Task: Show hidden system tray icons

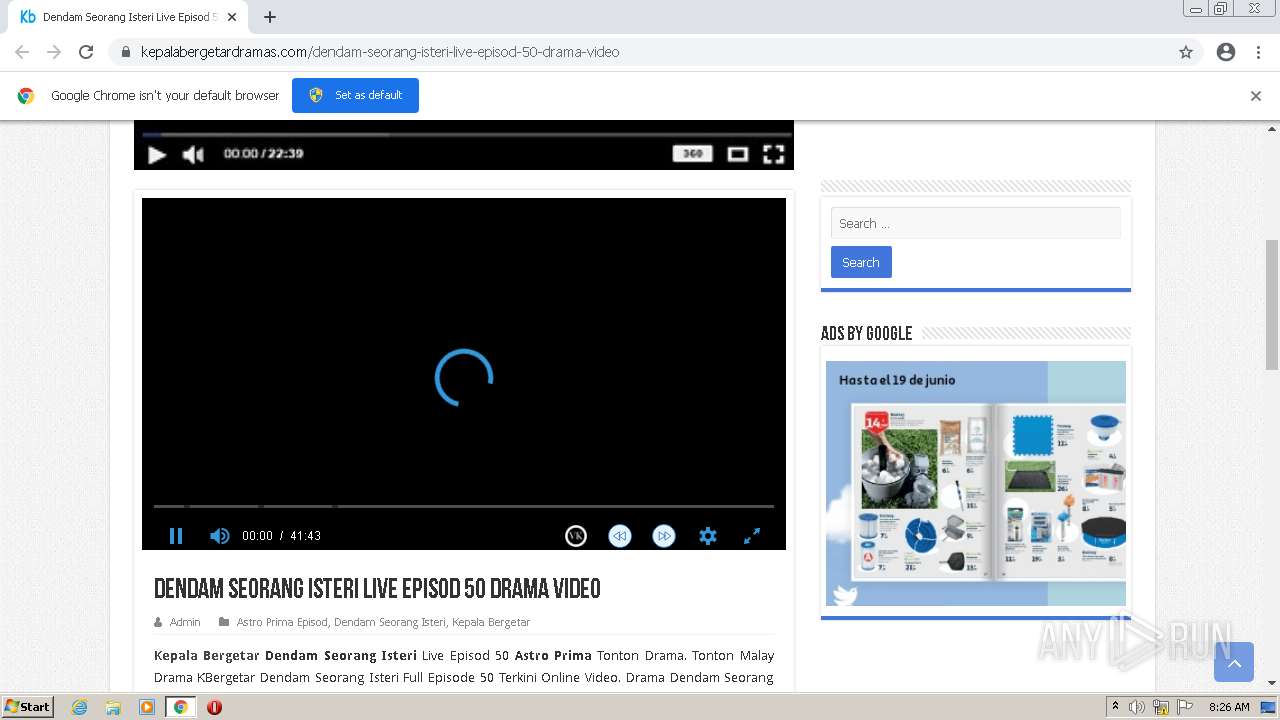Action: [1115, 707]
